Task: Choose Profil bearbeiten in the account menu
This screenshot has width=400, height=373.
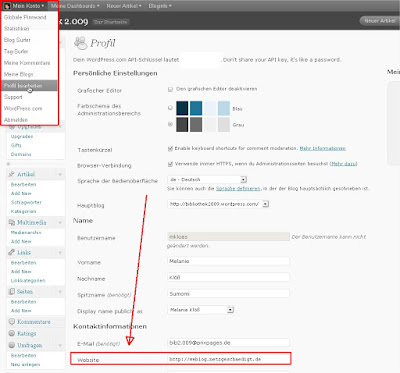Action: [x=29, y=86]
